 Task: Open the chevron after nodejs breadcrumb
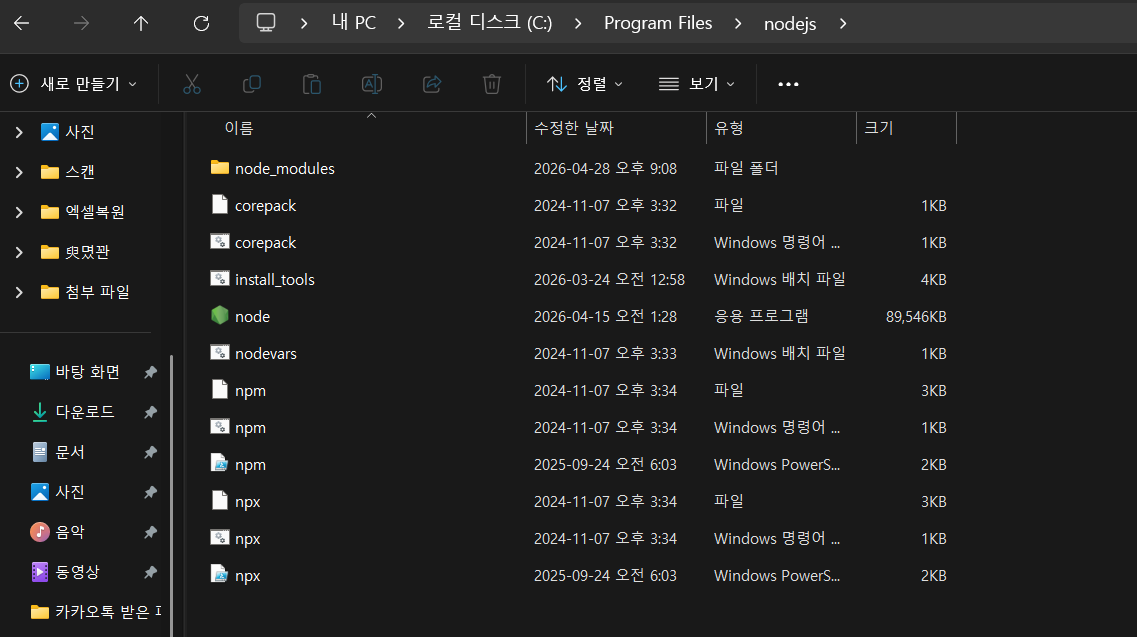click(x=843, y=23)
